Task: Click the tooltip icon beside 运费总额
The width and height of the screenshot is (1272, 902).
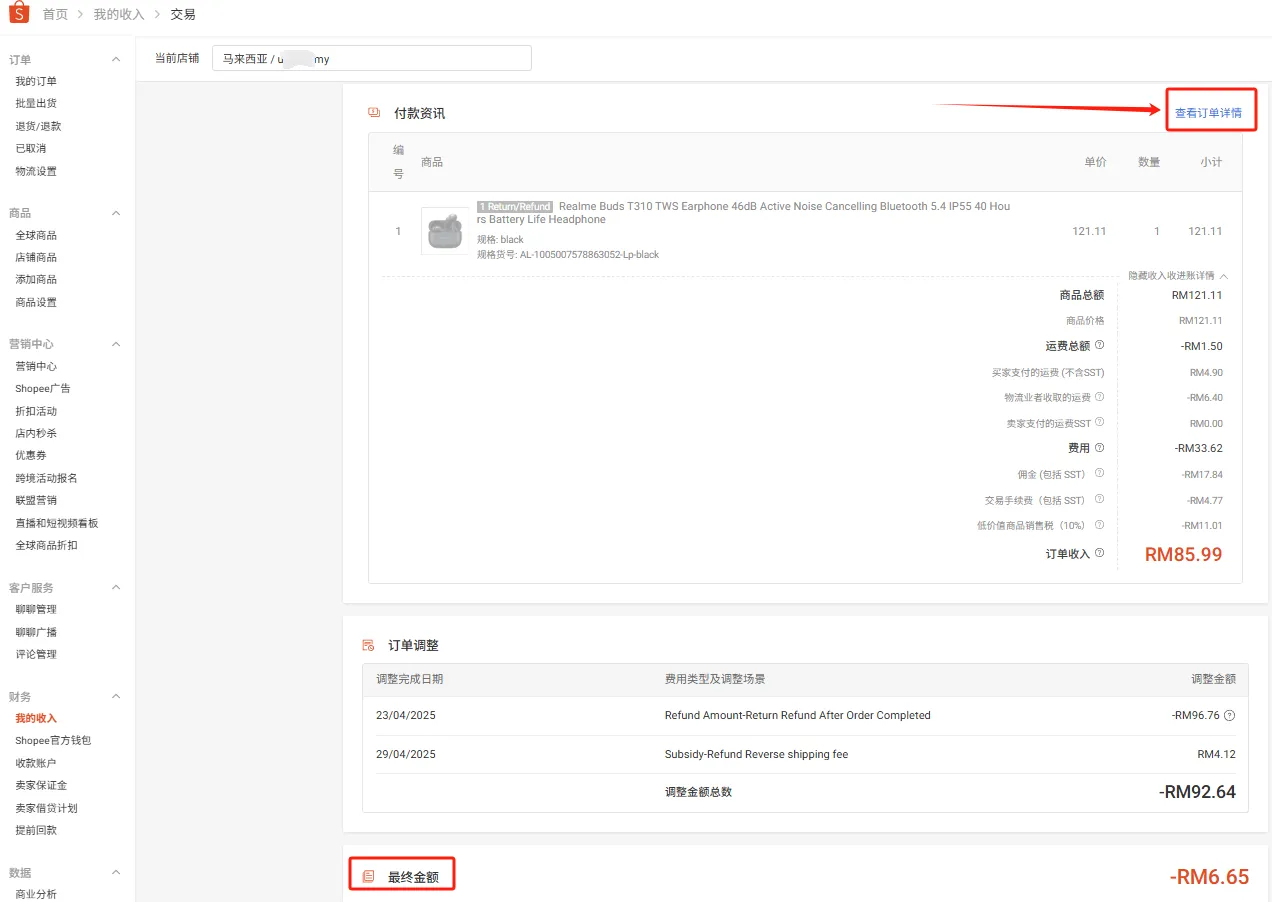Action: point(1098,345)
